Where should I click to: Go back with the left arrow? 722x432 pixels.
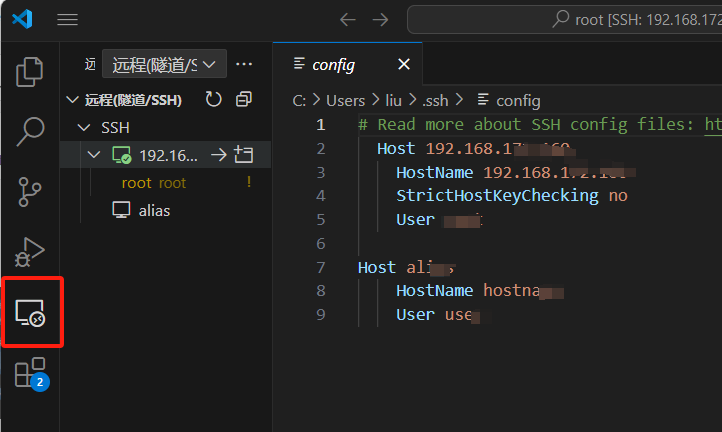coord(348,19)
